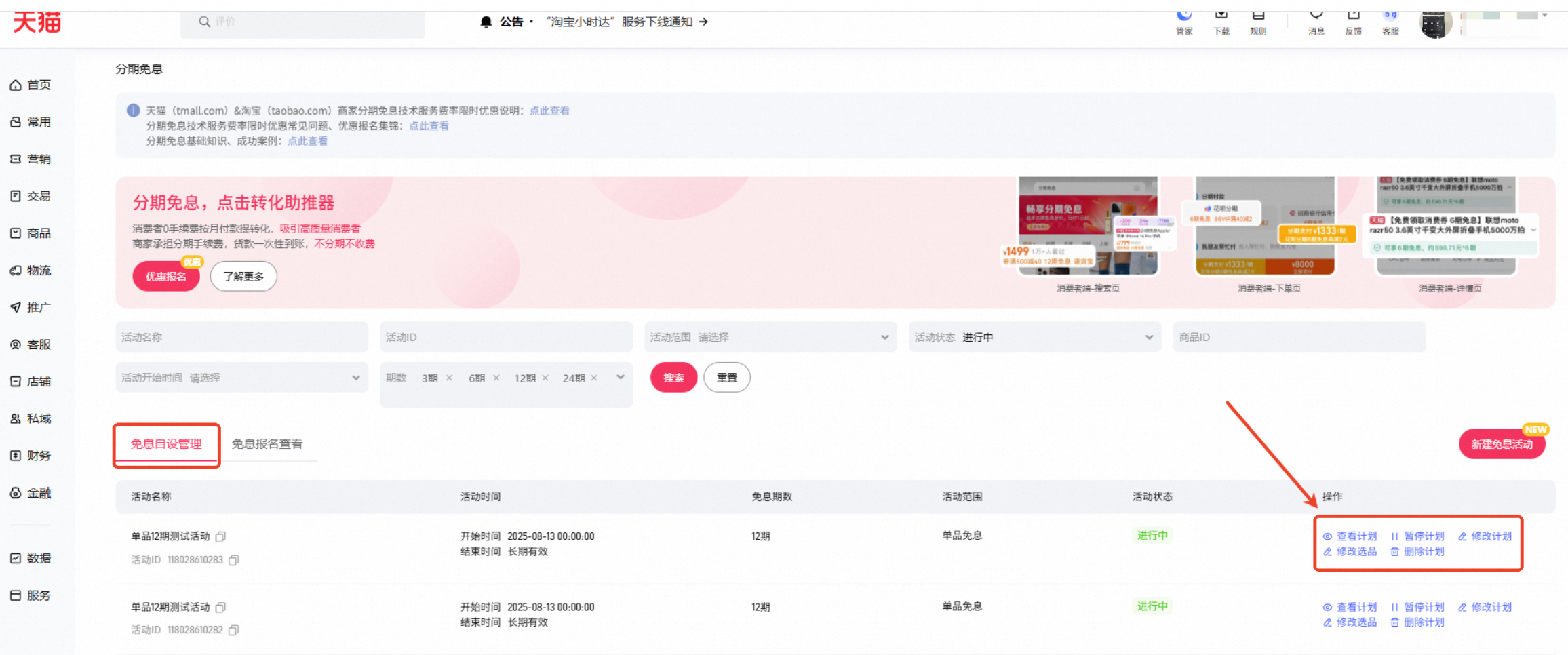Screen dimensions: 1568x655
Task: Copy the activity ID 118028610282
Action: (233, 630)
